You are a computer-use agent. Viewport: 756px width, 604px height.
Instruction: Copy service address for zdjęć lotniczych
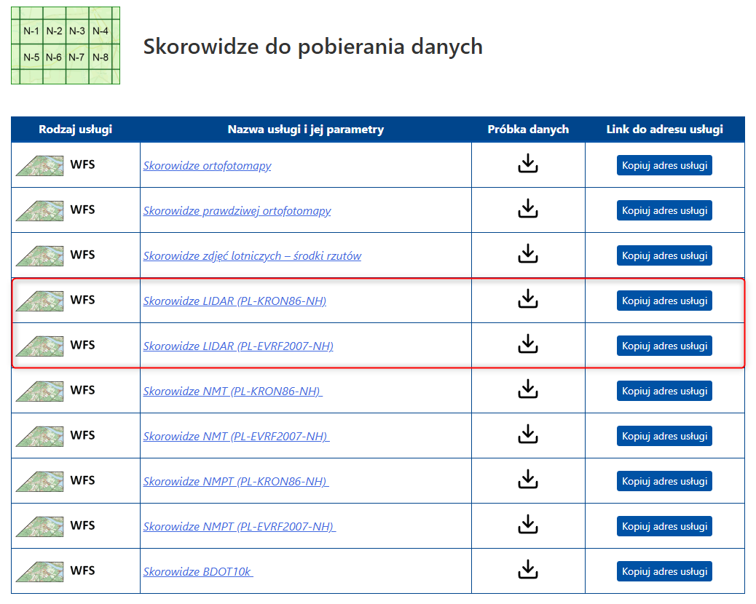point(664,255)
